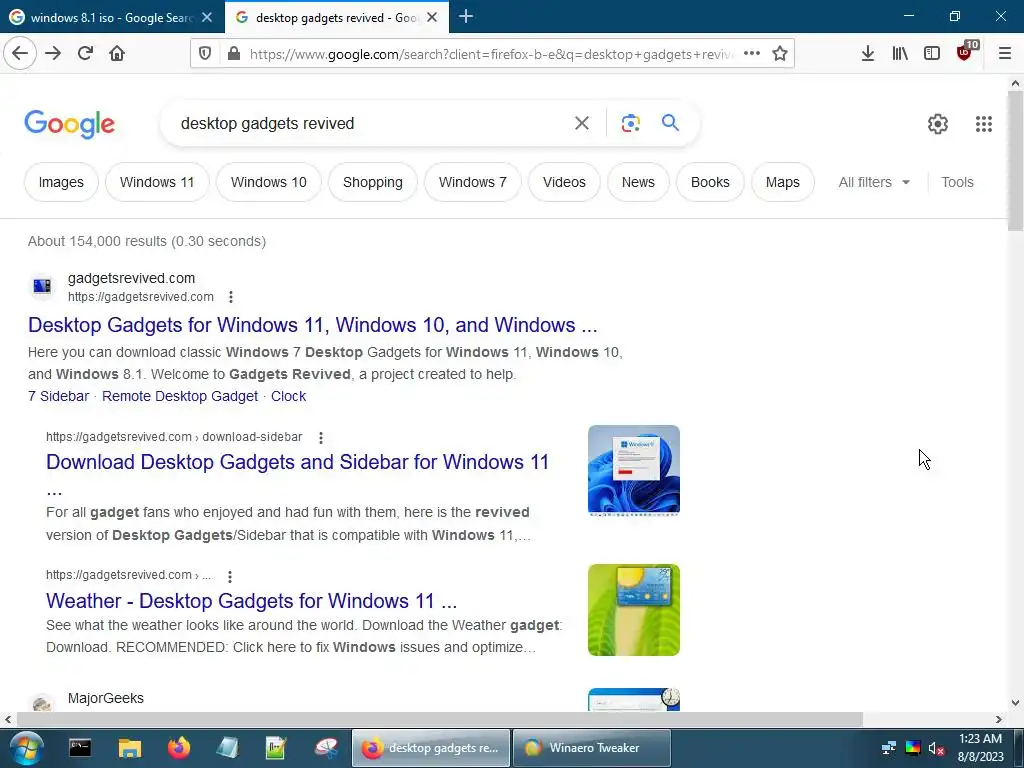Open a new browser tab

(x=466, y=17)
